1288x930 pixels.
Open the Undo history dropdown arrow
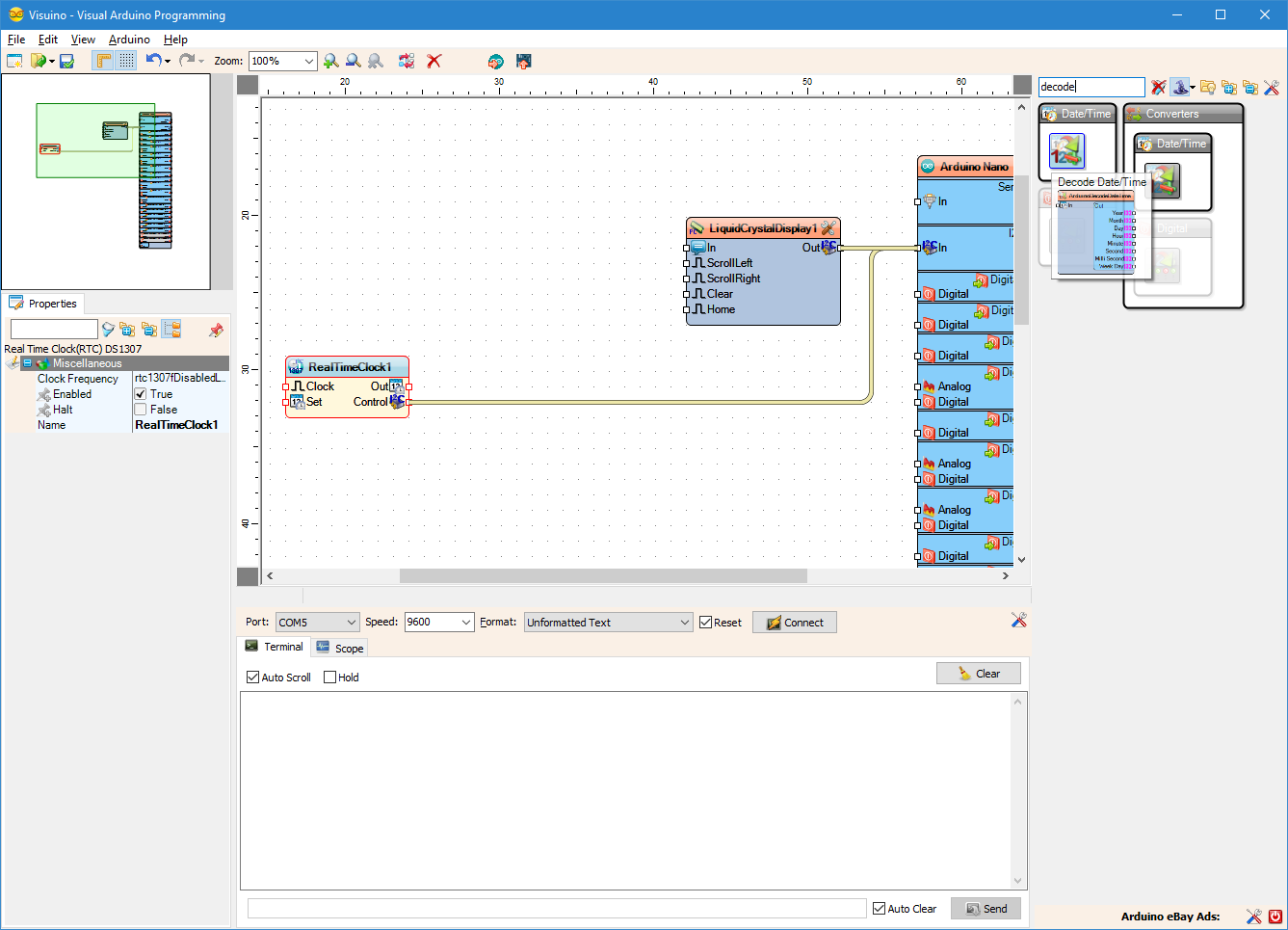(168, 62)
